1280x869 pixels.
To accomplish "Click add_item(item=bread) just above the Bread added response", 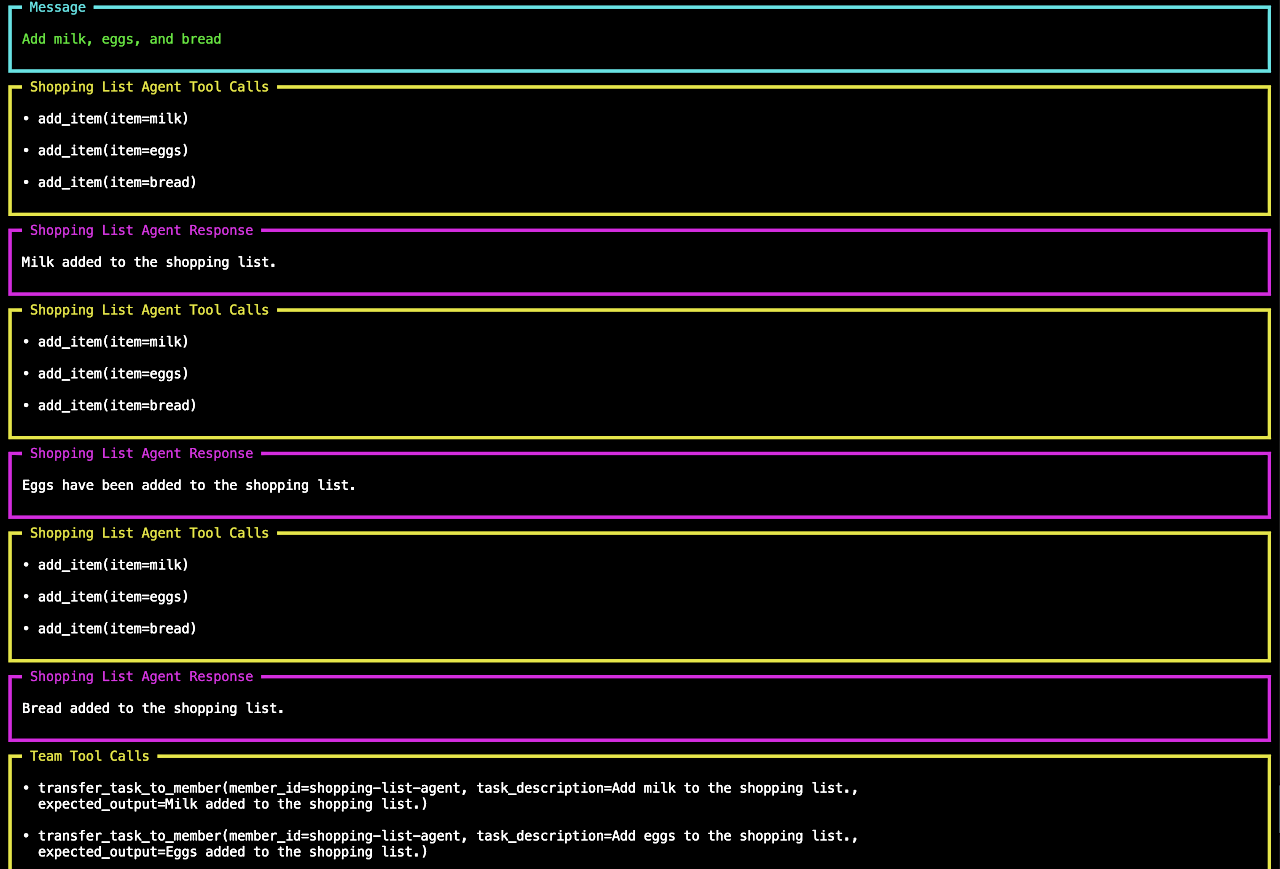I will tap(117, 628).
